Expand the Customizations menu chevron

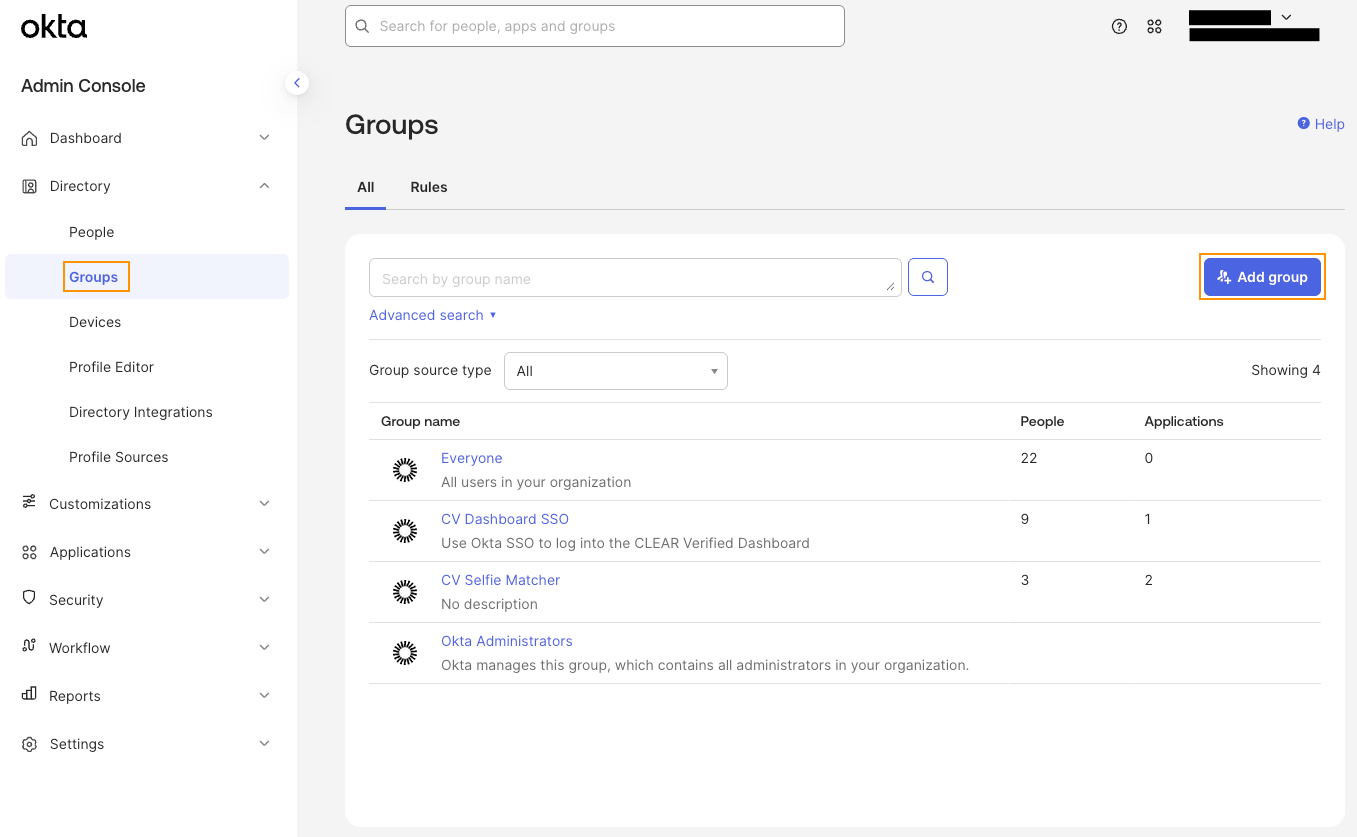coord(264,504)
